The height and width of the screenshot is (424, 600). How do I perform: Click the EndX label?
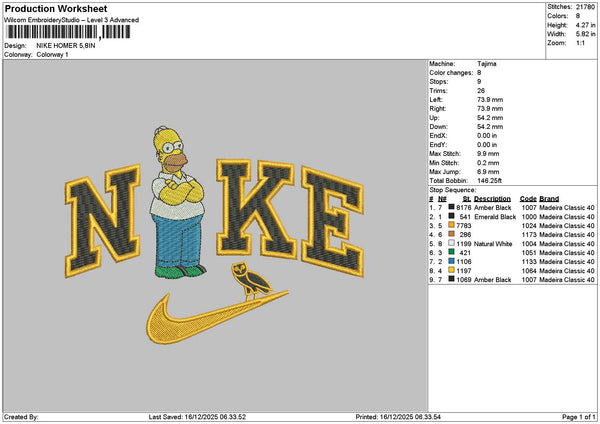pos(438,136)
